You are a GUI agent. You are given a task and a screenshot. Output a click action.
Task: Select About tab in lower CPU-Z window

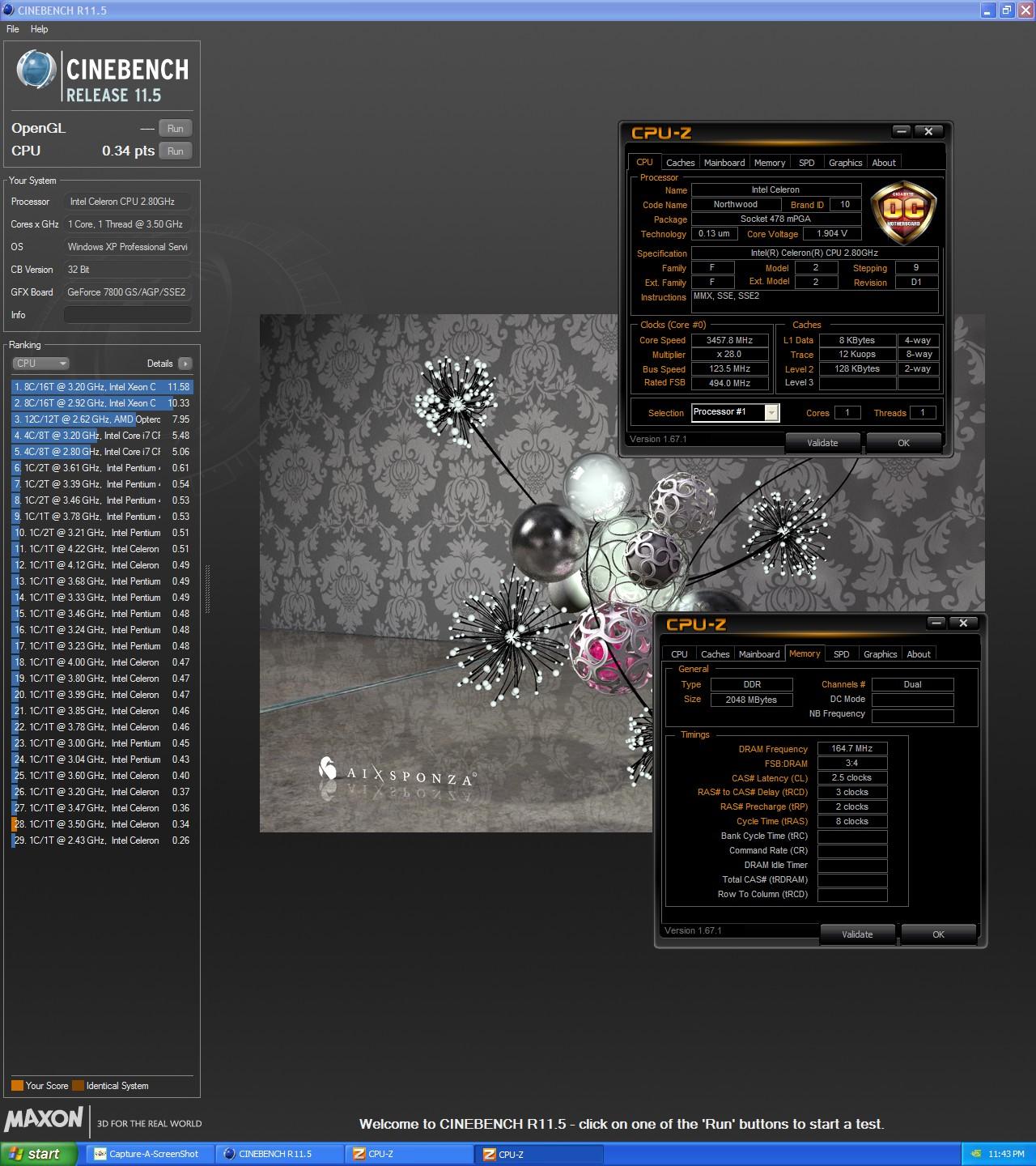[x=919, y=654]
